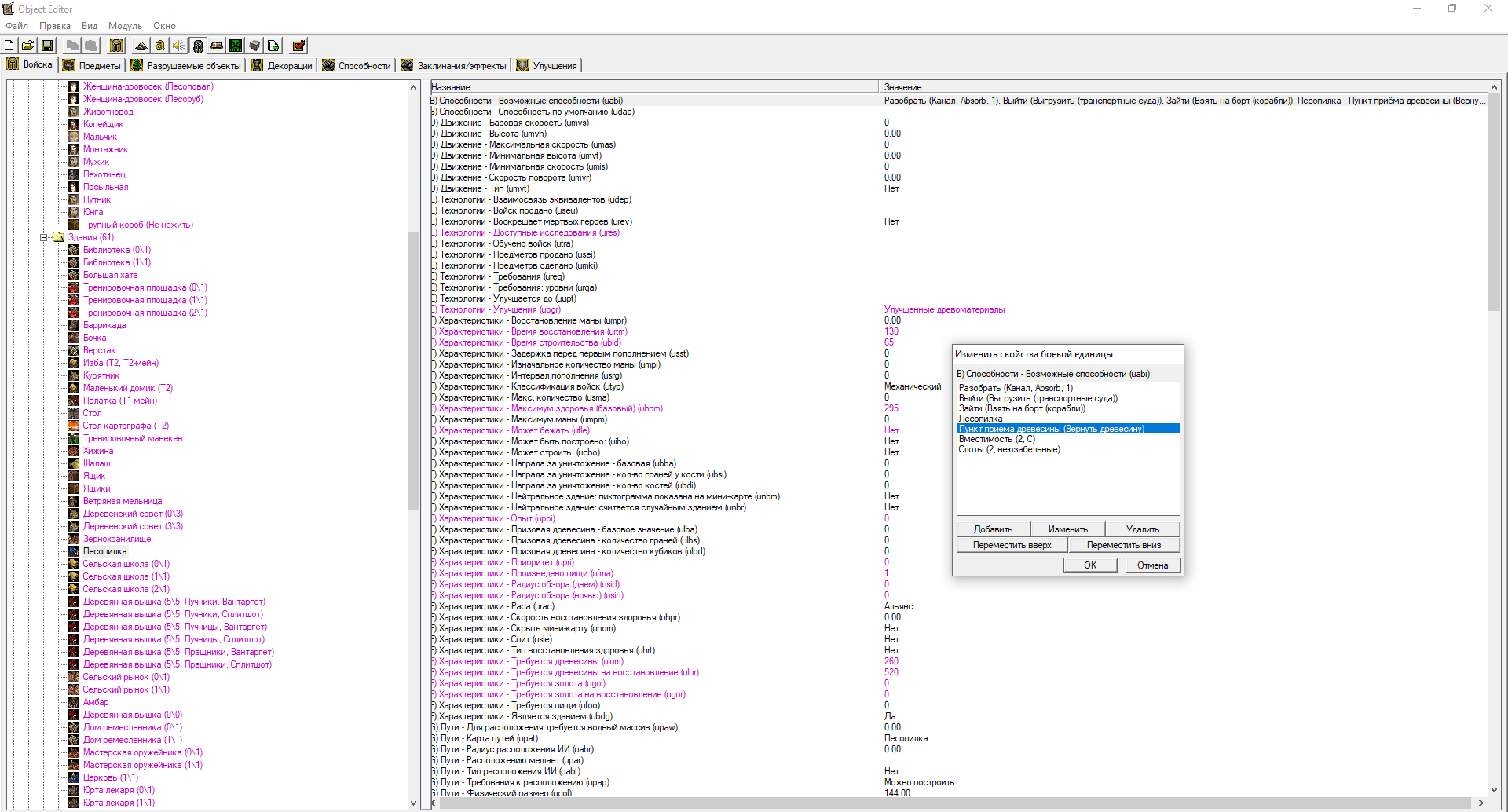Open the Object Manager box icon
The height and width of the screenshot is (812, 1508).
[x=254, y=46]
